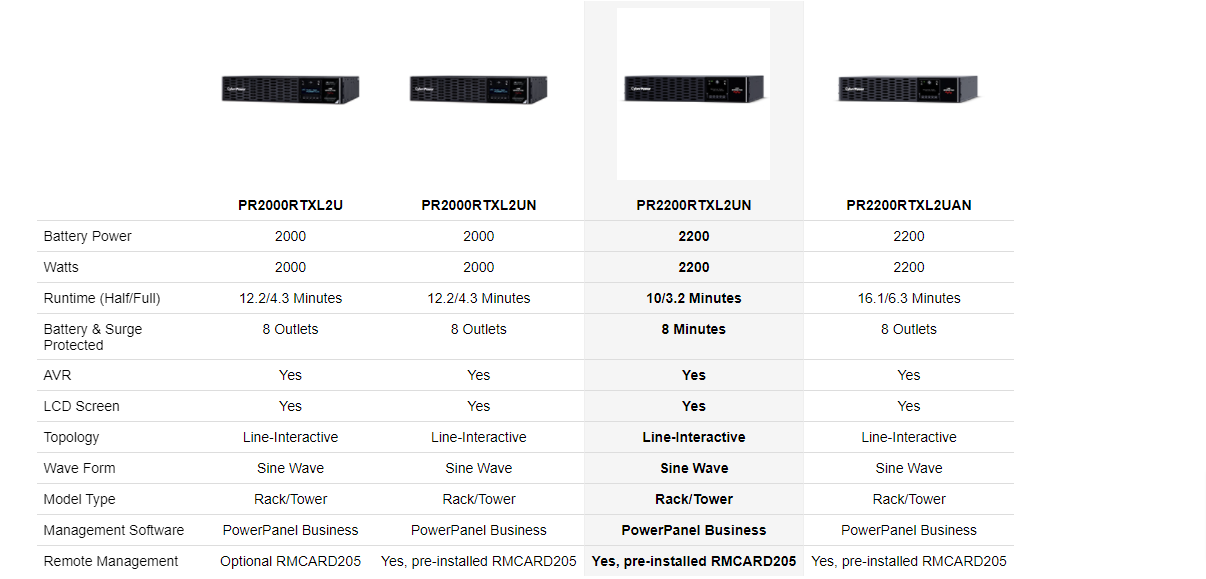Click the Runtime (Half/Full) row label

point(102,298)
